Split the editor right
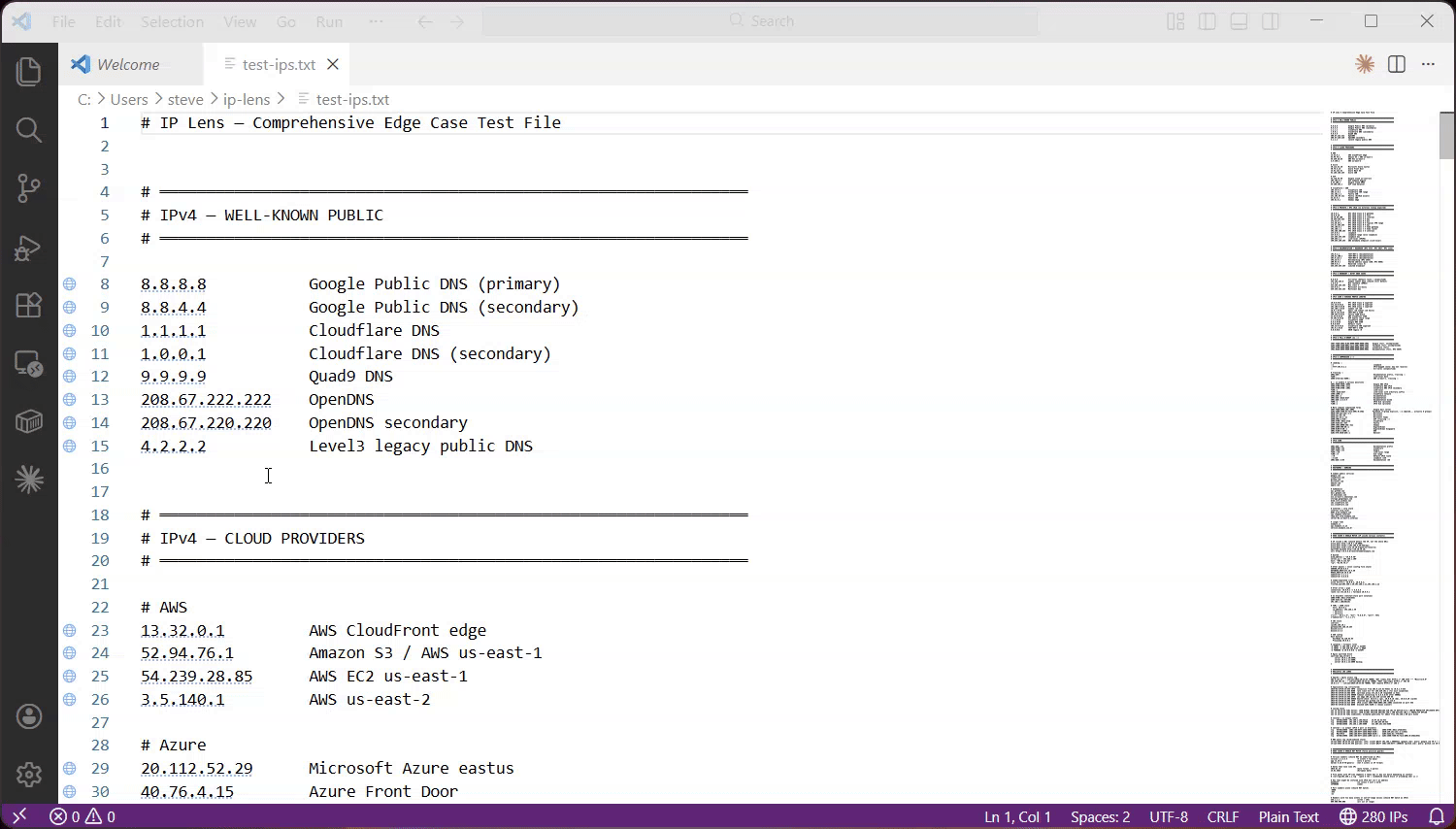Image resolution: width=1456 pixels, height=829 pixels. coord(1397,64)
